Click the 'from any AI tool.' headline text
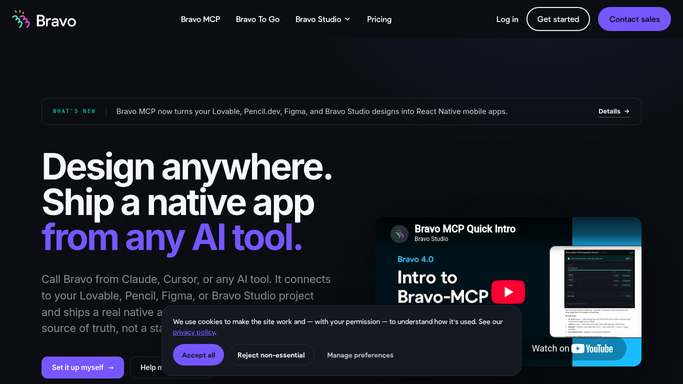The width and height of the screenshot is (683, 384). coord(172,238)
